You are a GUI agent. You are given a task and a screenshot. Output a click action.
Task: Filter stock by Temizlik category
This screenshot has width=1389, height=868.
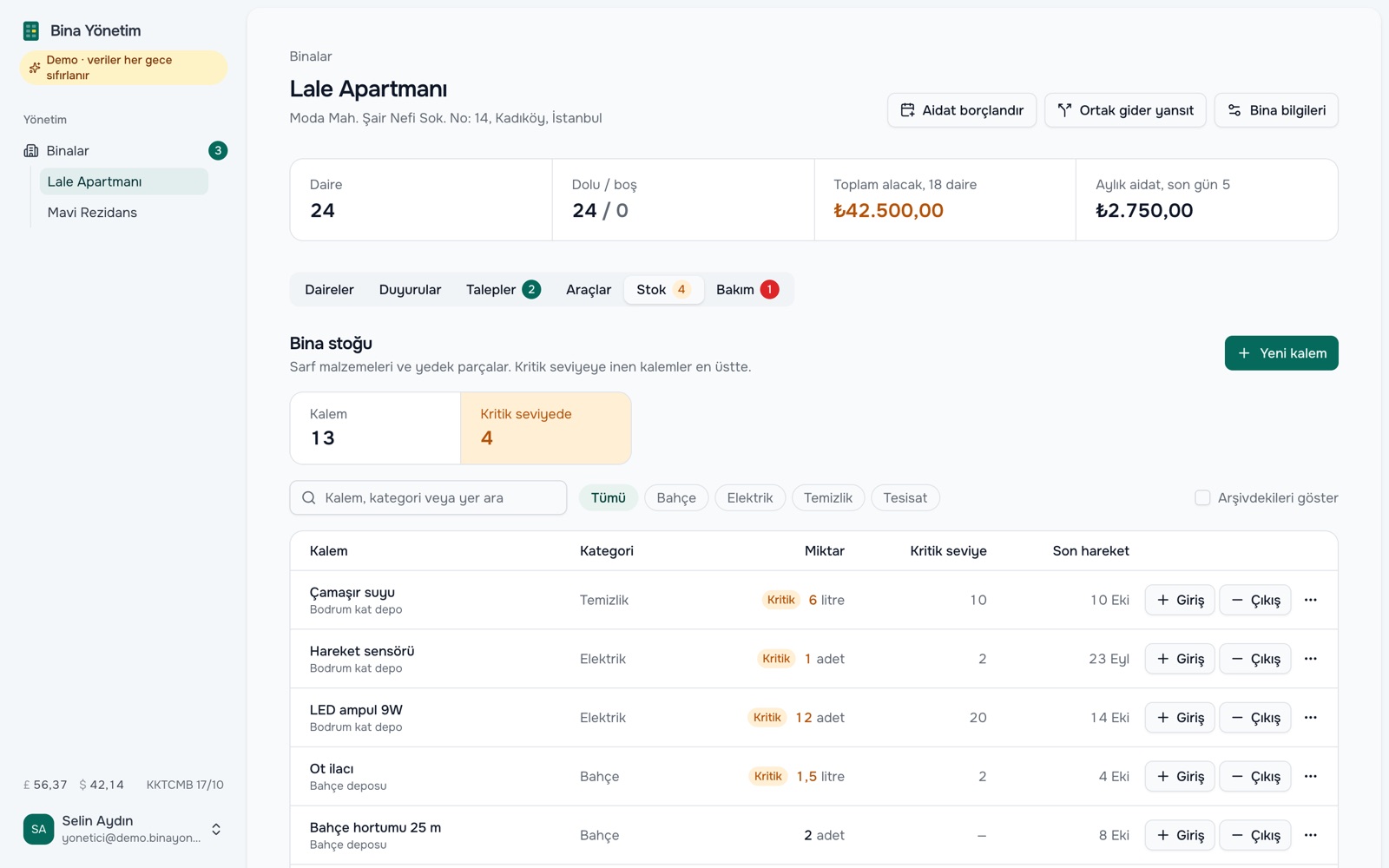point(828,498)
